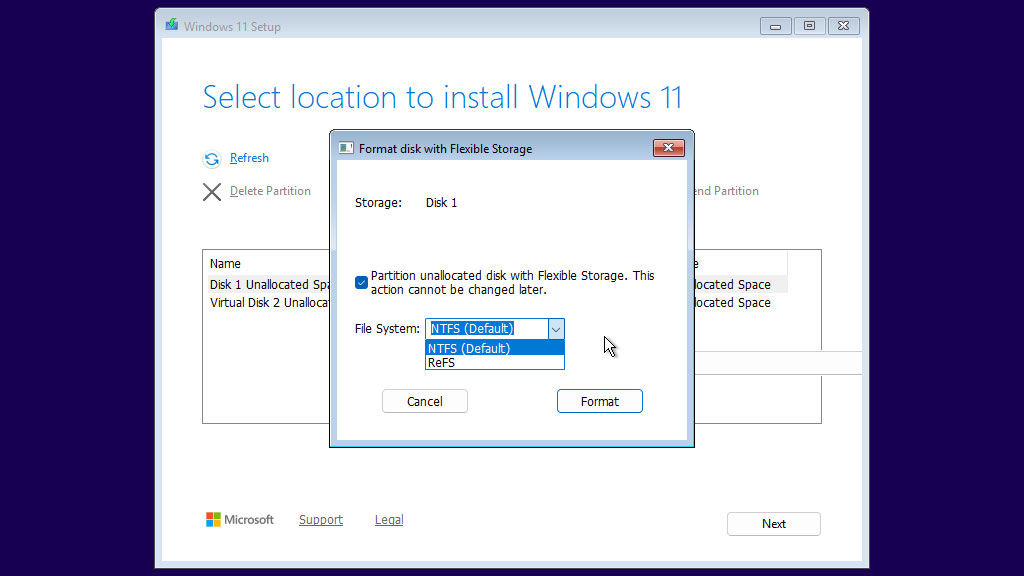Uncheck the Flexible Storage partition checkbox
The image size is (1024, 576).
(x=361, y=282)
